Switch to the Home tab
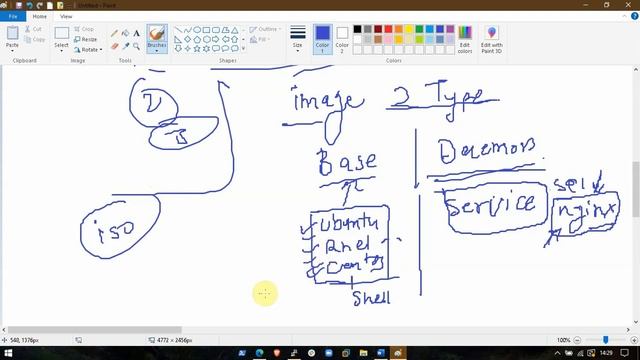The width and height of the screenshot is (640, 360). 40,16
